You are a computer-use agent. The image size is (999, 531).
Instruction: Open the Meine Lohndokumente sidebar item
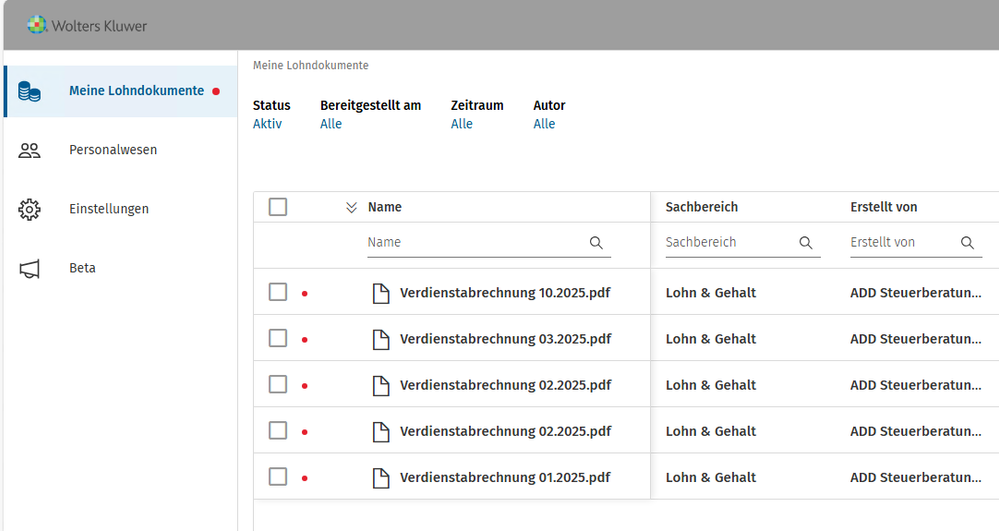121,91
